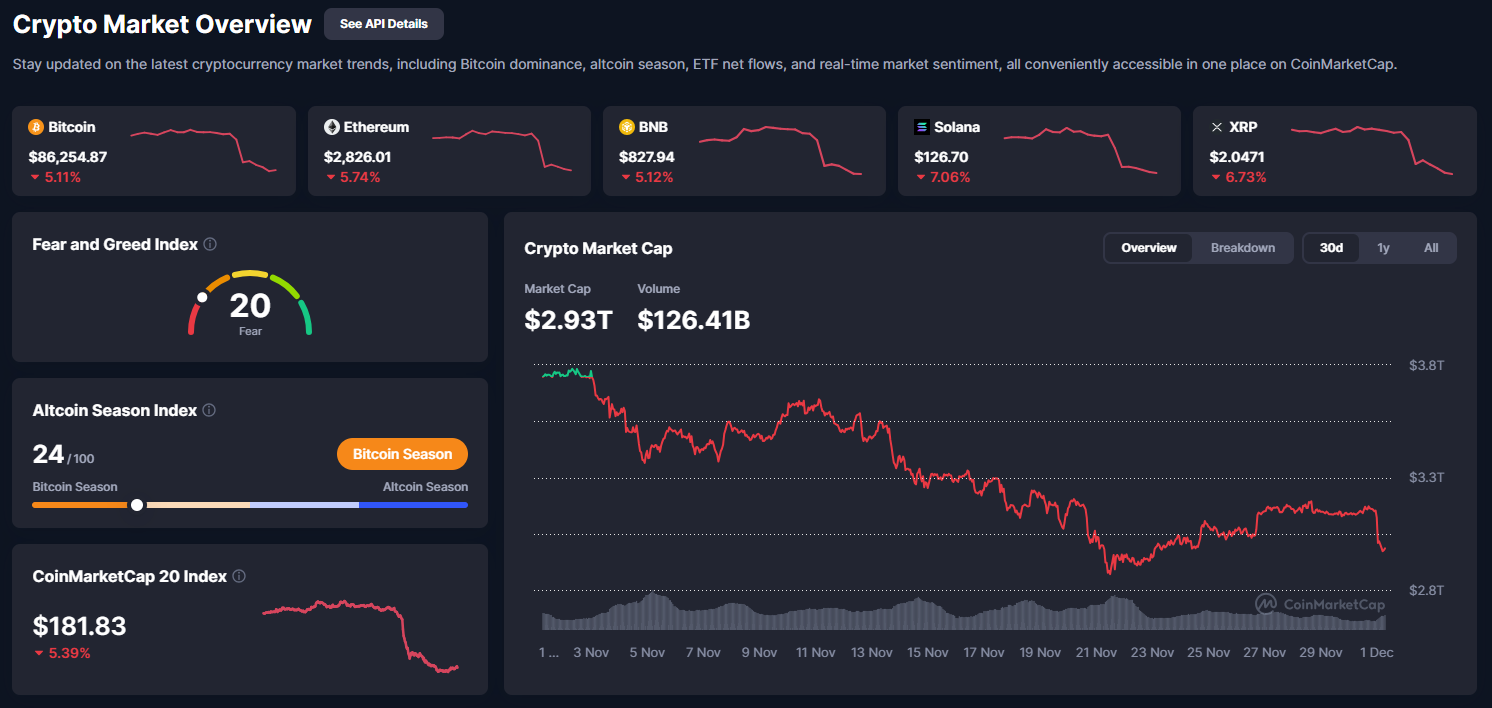This screenshot has width=1492, height=708.
Task: Open Altcoin Season Index info icon
Action: coord(209,410)
